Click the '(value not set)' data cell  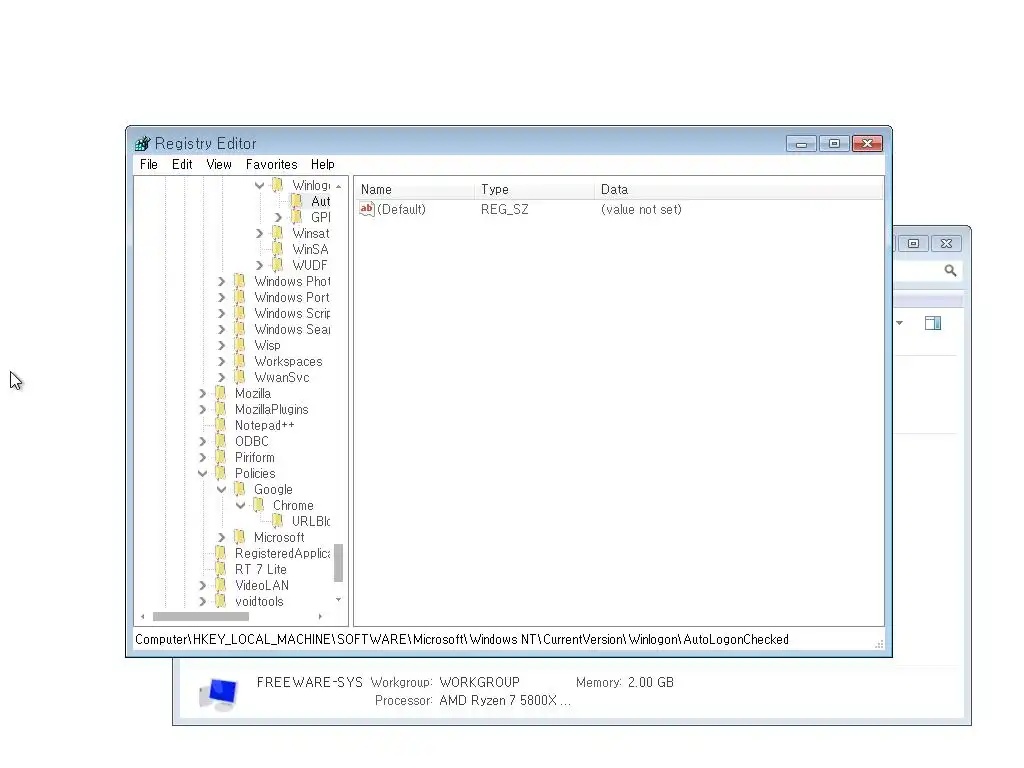tap(641, 209)
